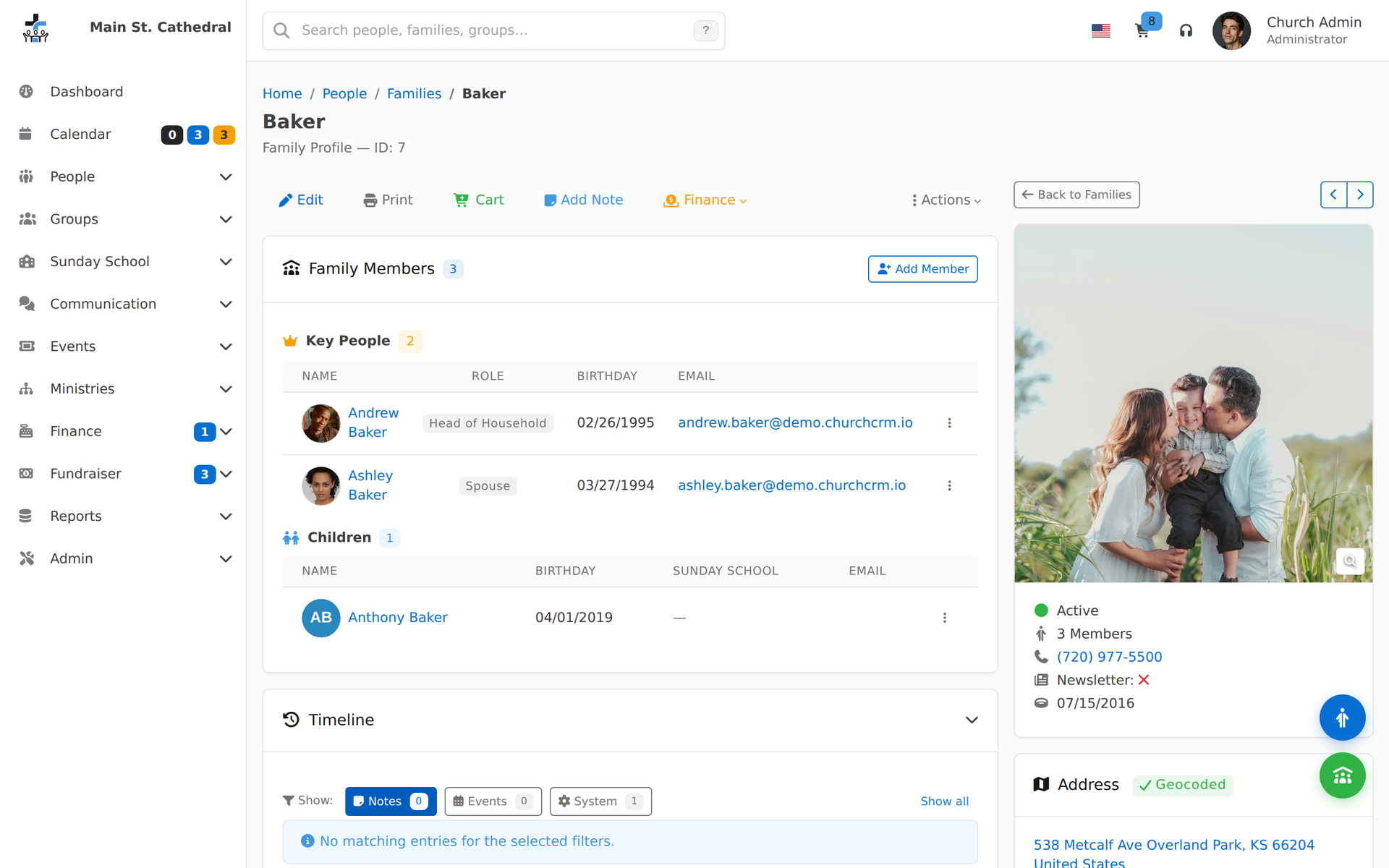Click Add Note toolbar button
Image resolution: width=1389 pixels, height=868 pixels.
coord(583,200)
